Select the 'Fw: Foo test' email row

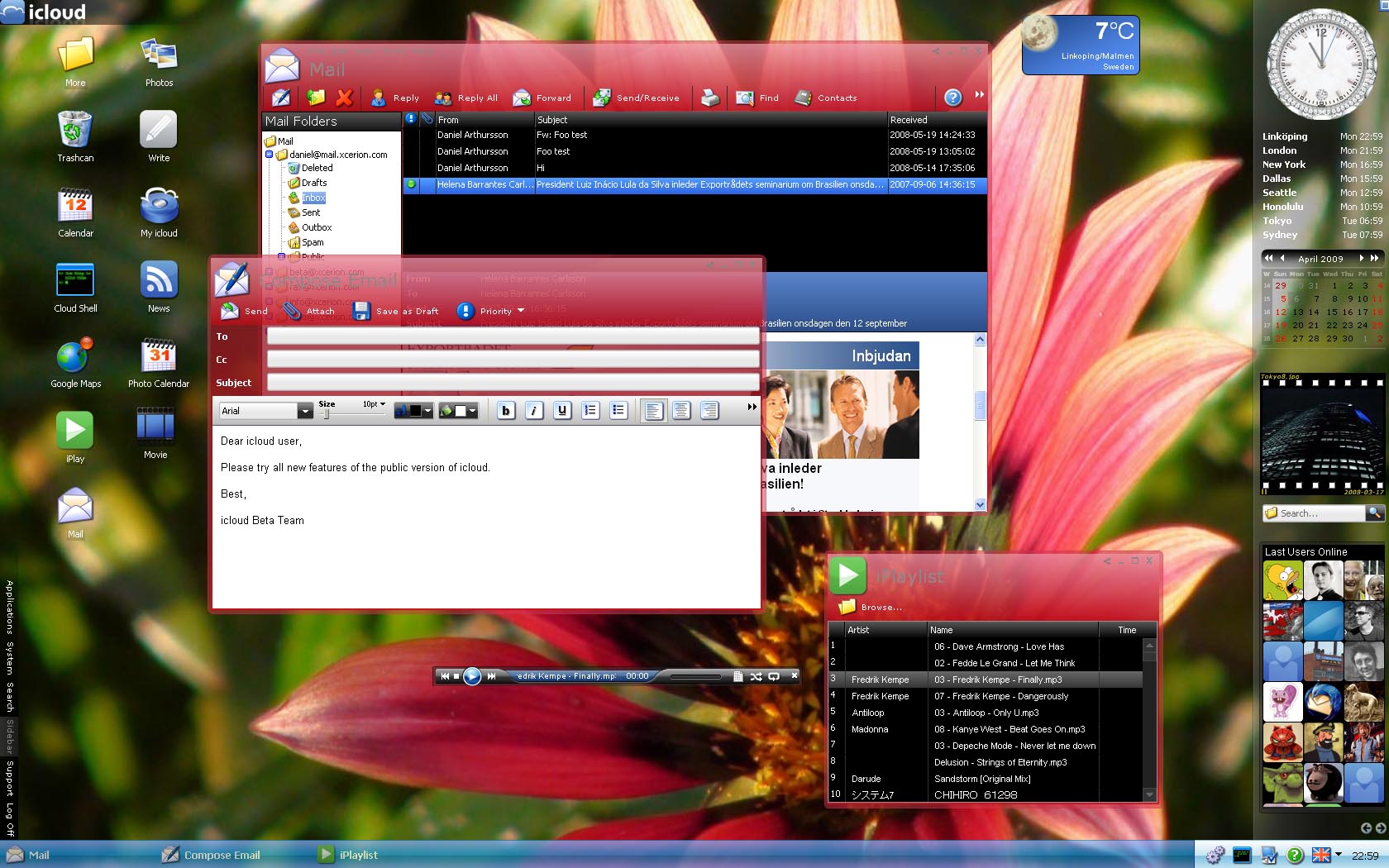[x=694, y=135]
